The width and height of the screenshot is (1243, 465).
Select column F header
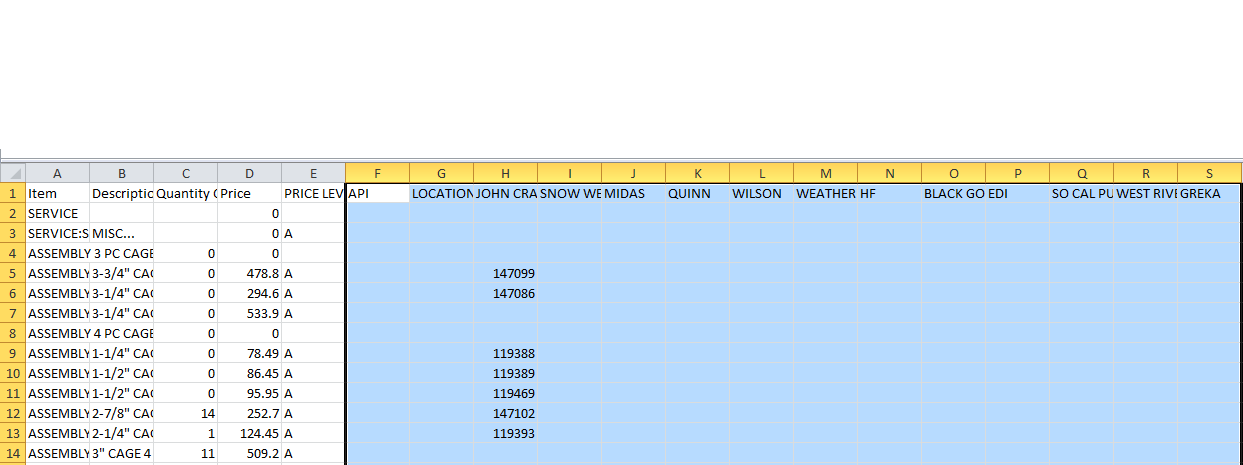[x=377, y=173]
